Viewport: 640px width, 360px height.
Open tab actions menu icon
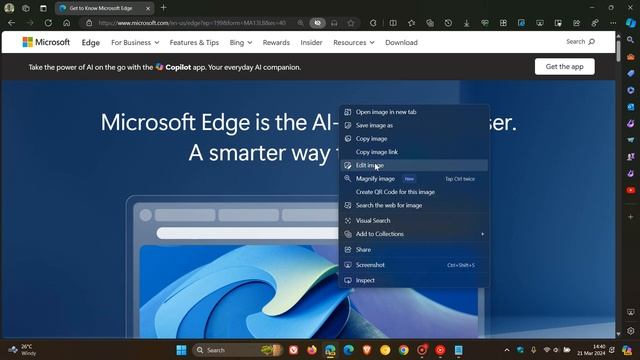pos(43,8)
